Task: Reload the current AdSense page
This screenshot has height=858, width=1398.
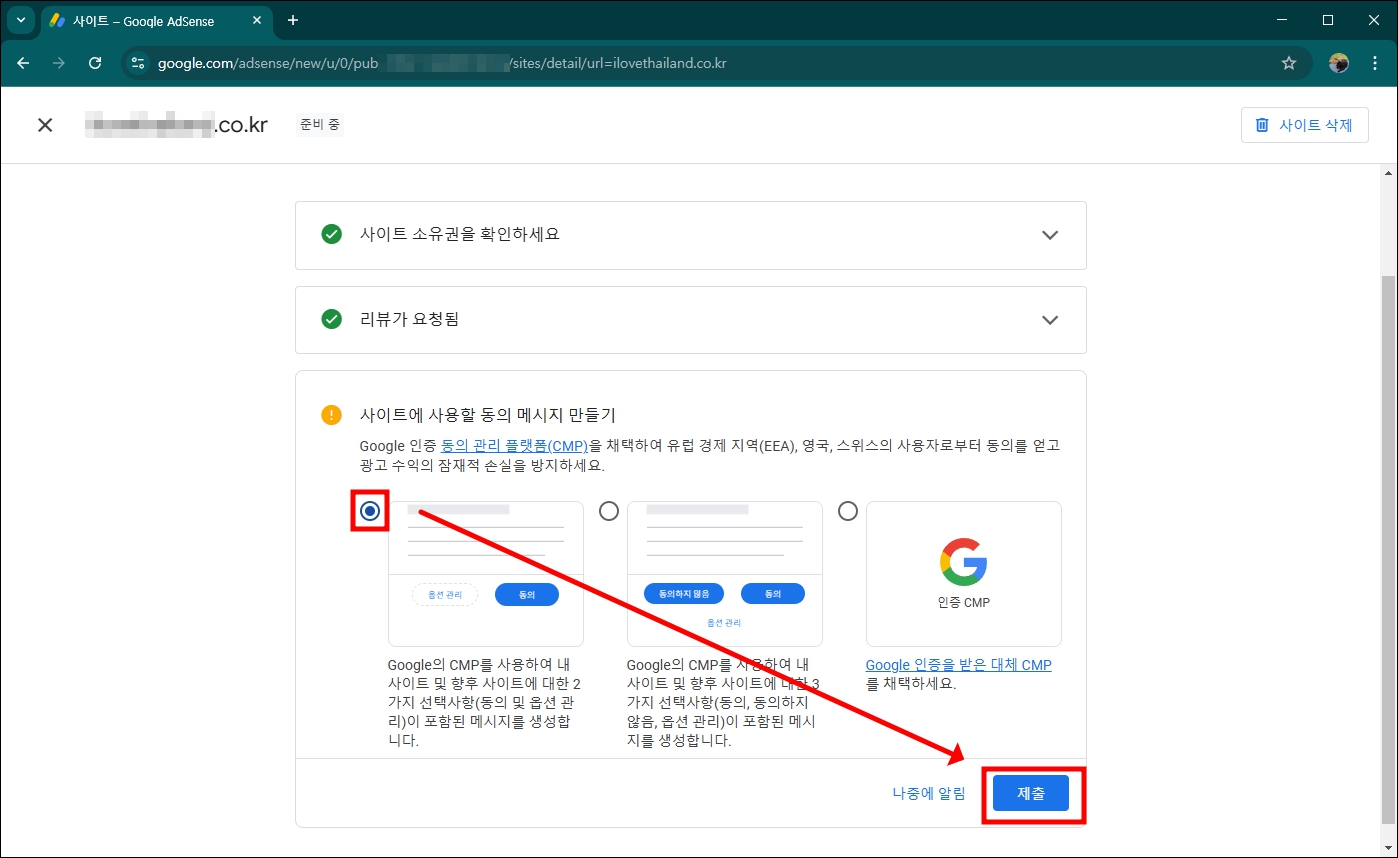Action: tap(95, 63)
